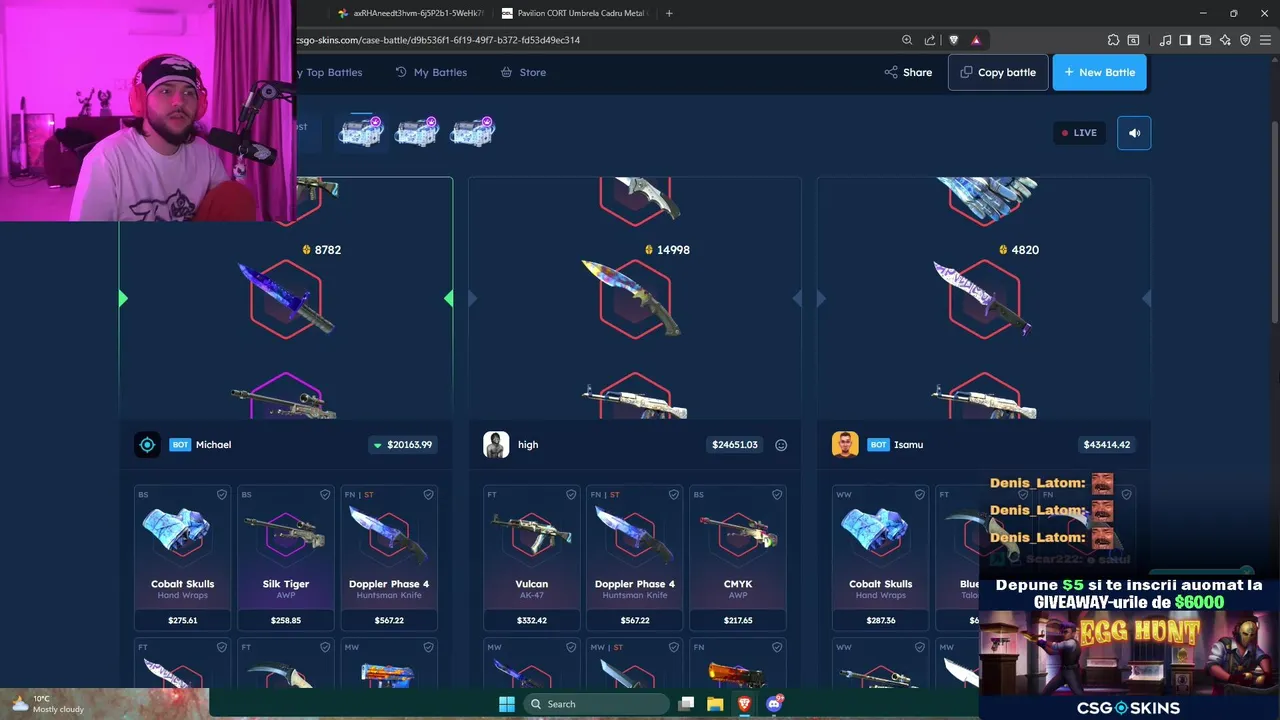Open Michael's Cobalt Skulls Hand Wraps card
Viewport: 1280px width, 720px height.
(183, 557)
